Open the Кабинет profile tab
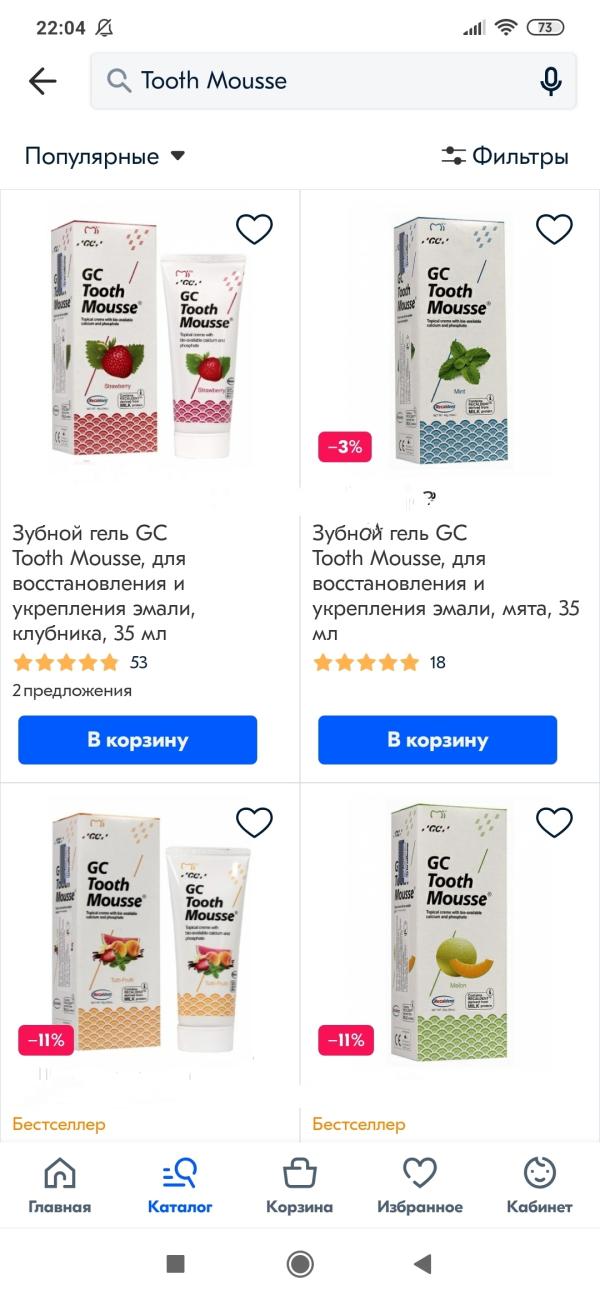Screen dimensions: 600x1299 tap(540, 1185)
